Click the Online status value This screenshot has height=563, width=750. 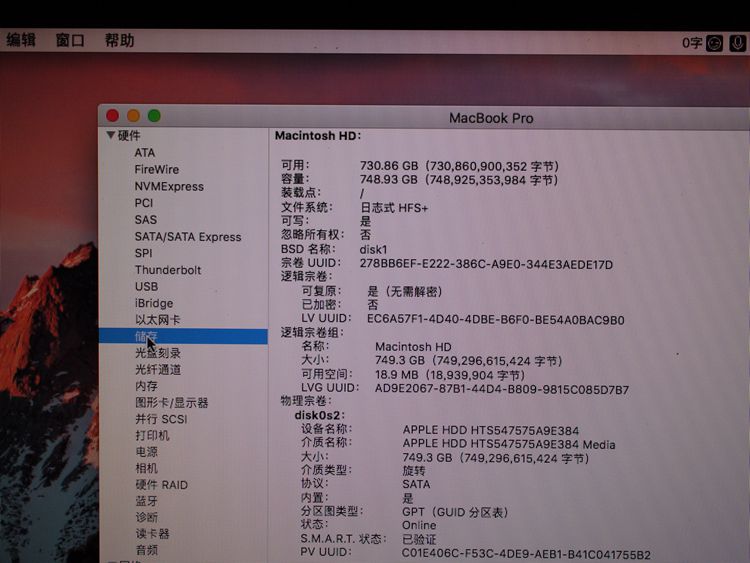[x=419, y=525]
